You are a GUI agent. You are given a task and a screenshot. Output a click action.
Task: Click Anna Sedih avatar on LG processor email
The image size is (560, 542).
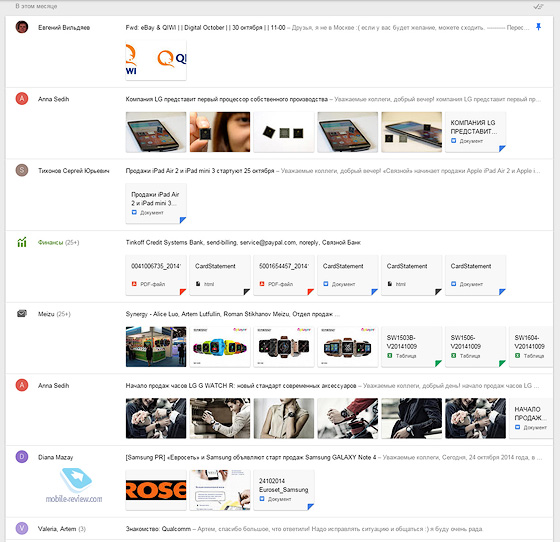point(22,99)
